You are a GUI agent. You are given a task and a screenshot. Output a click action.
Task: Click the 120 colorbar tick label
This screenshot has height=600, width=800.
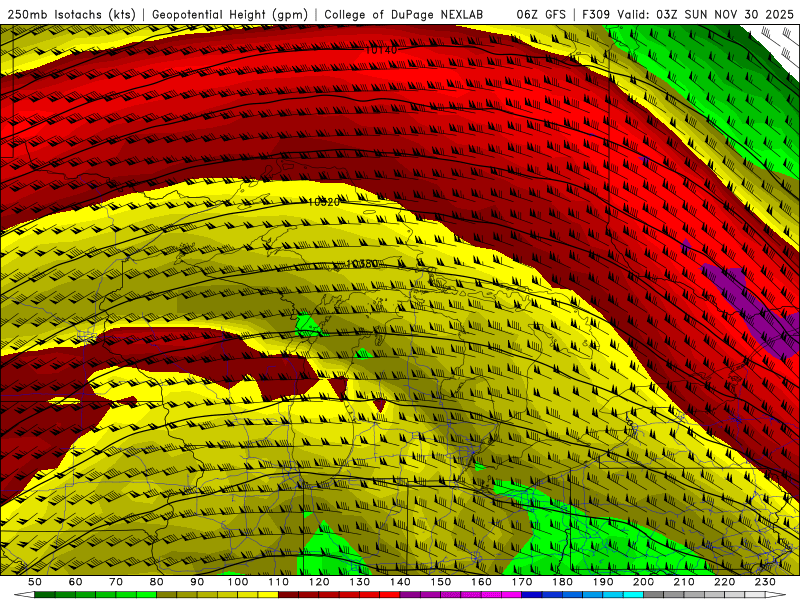[319, 582]
